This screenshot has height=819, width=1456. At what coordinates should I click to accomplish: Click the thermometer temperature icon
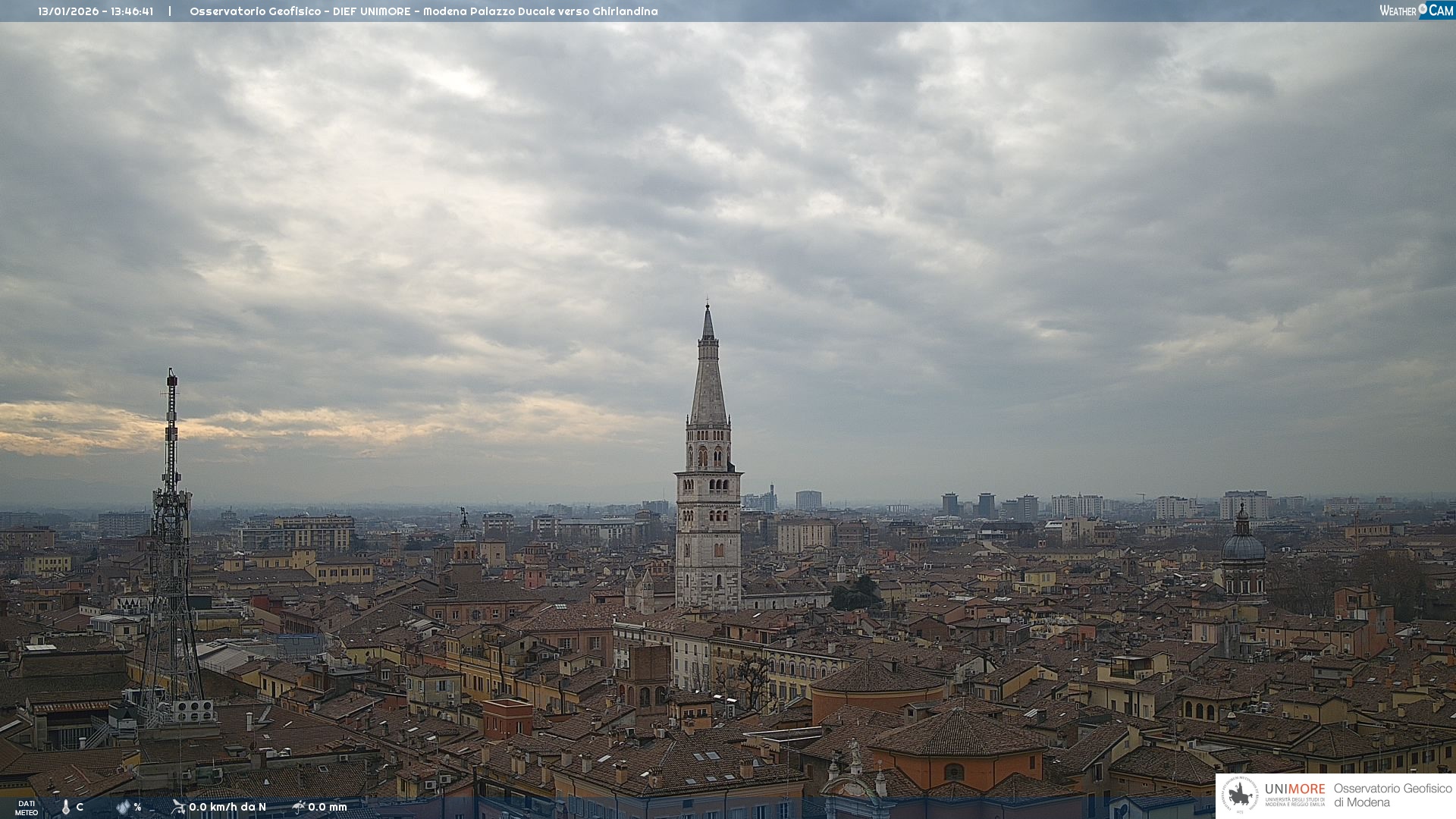pos(66,808)
